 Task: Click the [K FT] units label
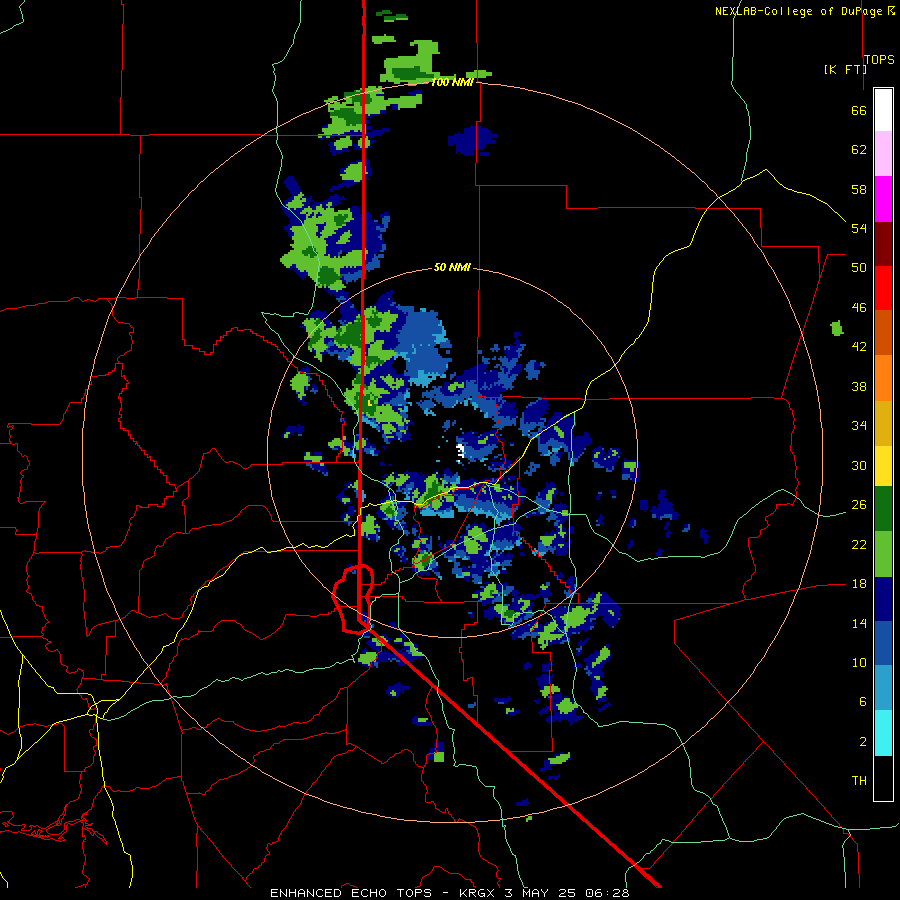pyautogui.click(x=845, y=69)
